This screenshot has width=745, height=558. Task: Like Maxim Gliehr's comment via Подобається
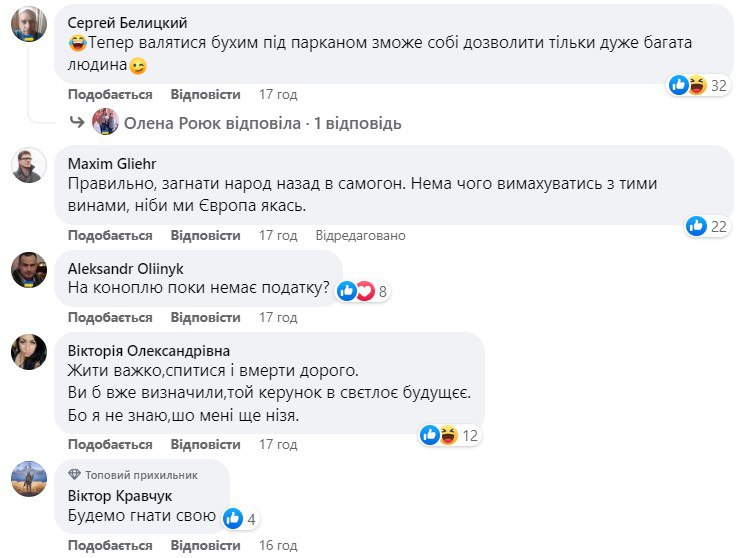click(110, 235)
